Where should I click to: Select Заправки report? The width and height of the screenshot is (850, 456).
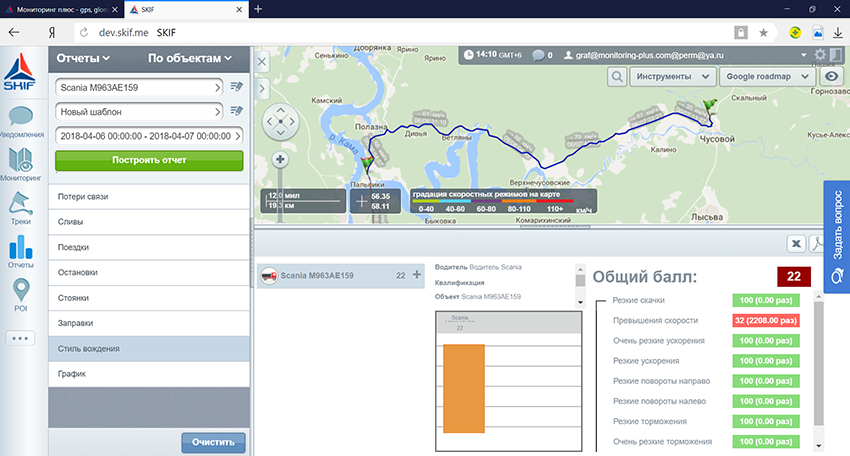point(149,323)
